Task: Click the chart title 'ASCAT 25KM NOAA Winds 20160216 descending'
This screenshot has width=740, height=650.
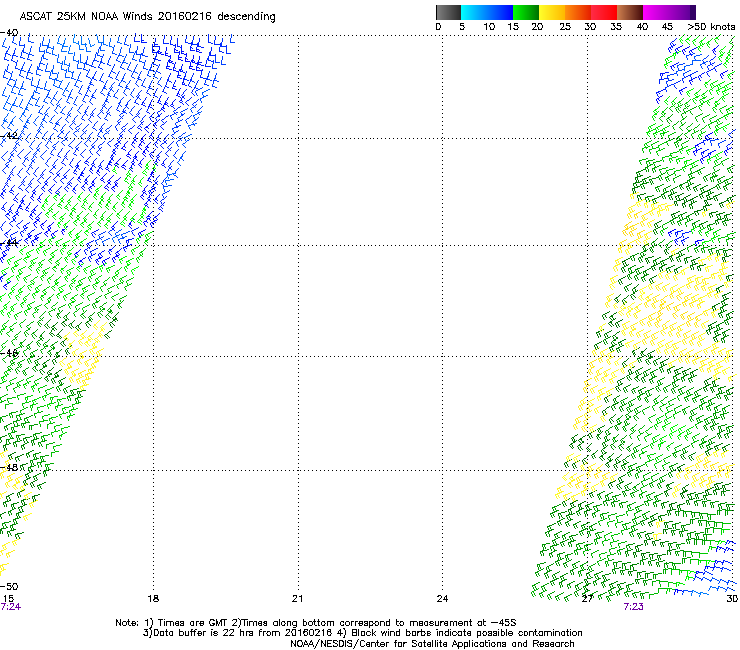Action: [147, 16]
